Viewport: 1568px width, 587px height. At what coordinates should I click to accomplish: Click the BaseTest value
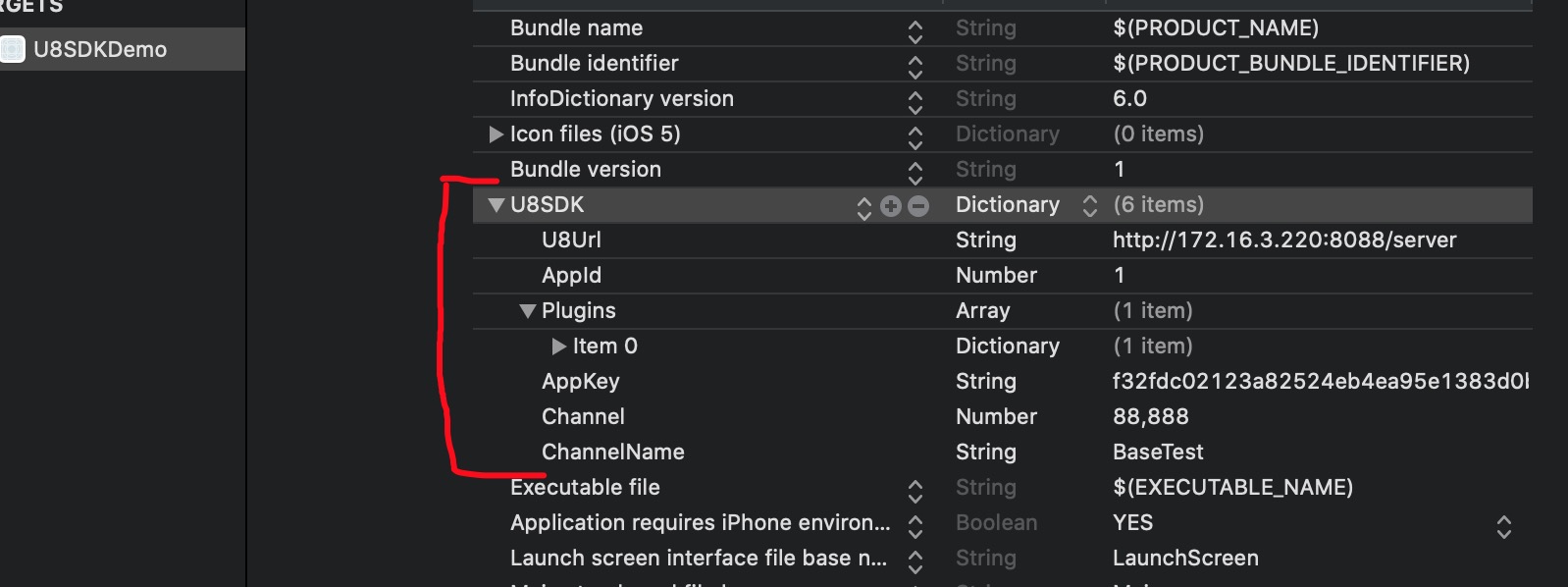1158,453
